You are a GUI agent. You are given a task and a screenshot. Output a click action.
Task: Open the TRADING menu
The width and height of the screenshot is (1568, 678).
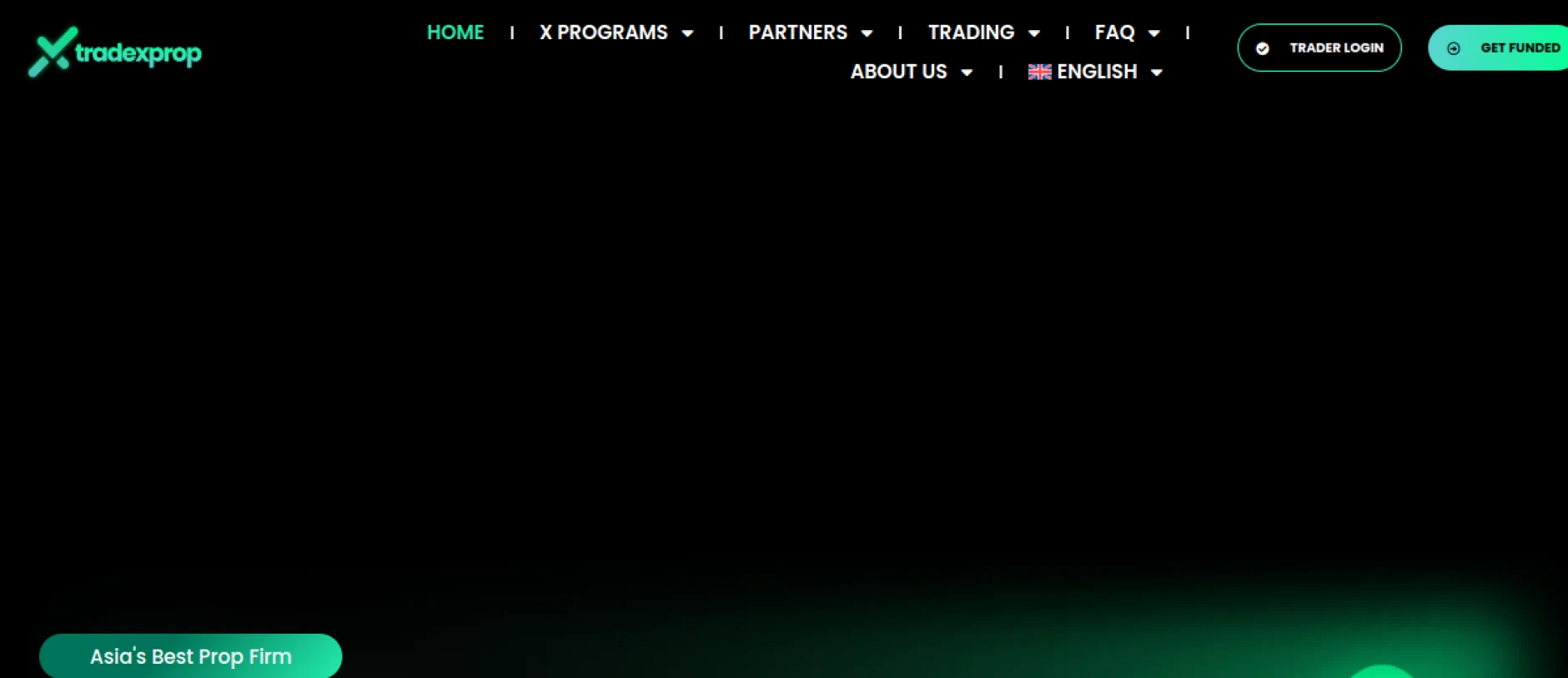[x=972, y=33]
